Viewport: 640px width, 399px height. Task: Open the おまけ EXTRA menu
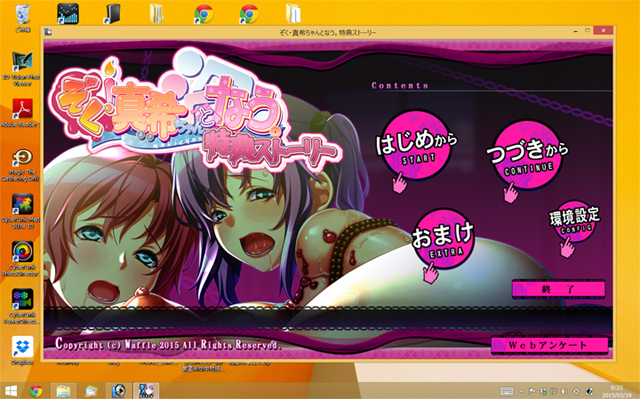point(443,239)
